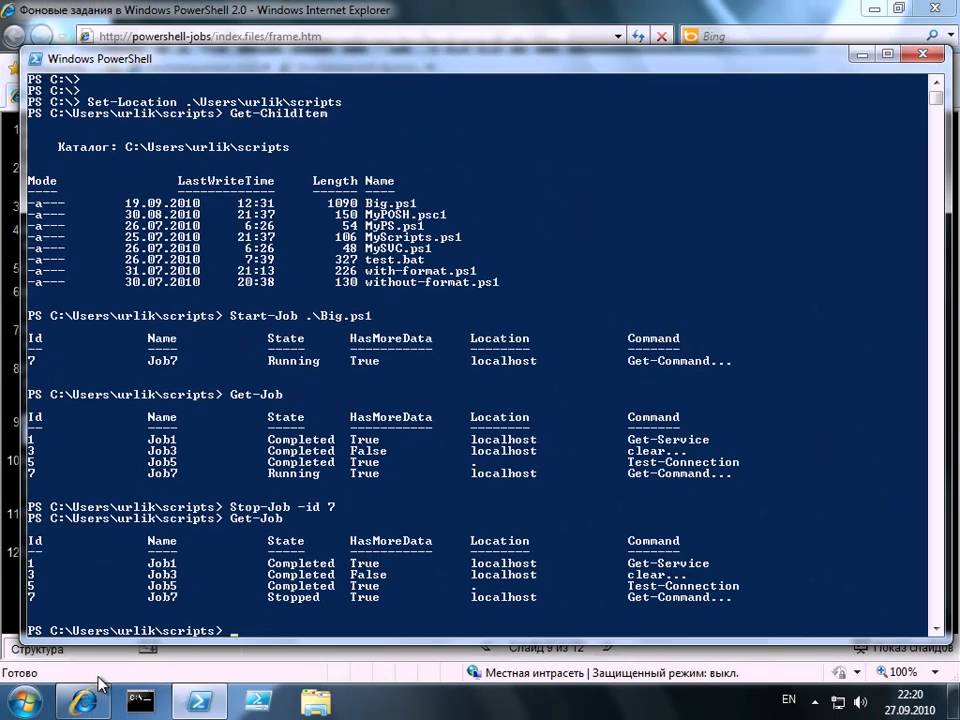Minimize the Windows PowerShell window
Image resolution: width=960 pixels, height=720 pixels.
coord(863,54)
